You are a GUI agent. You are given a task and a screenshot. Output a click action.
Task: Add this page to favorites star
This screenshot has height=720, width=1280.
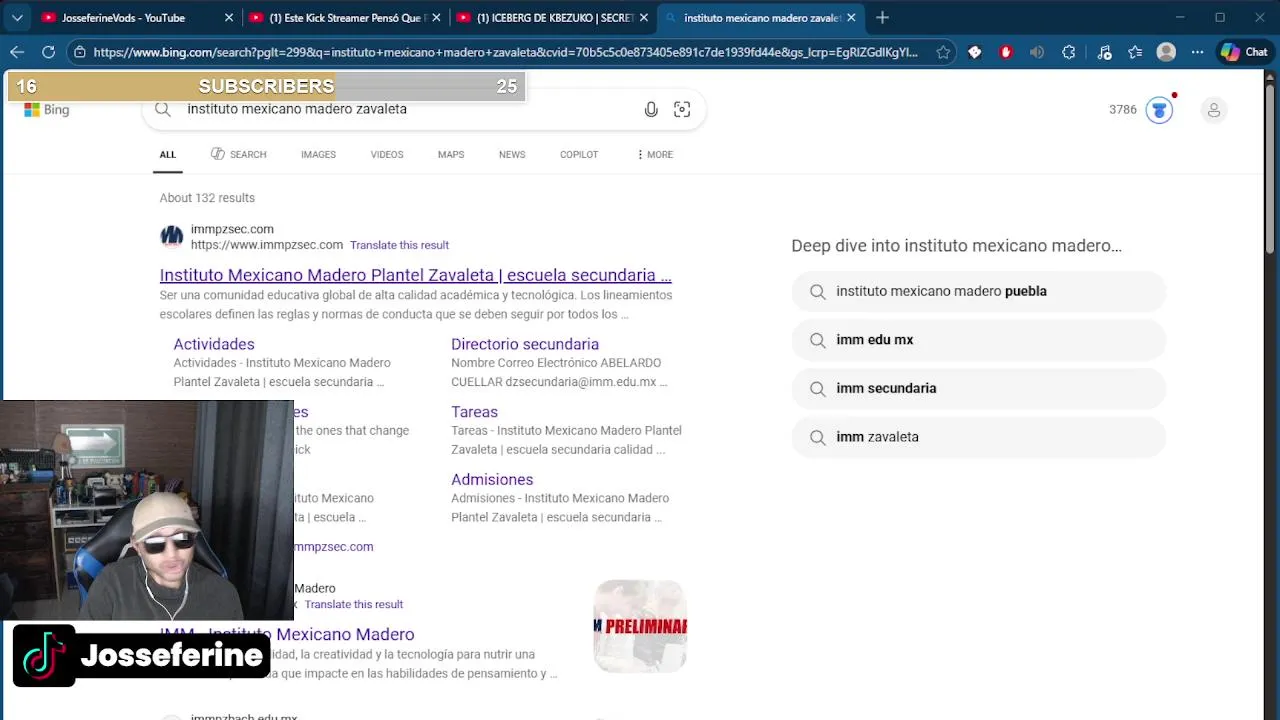click(943, 52)
